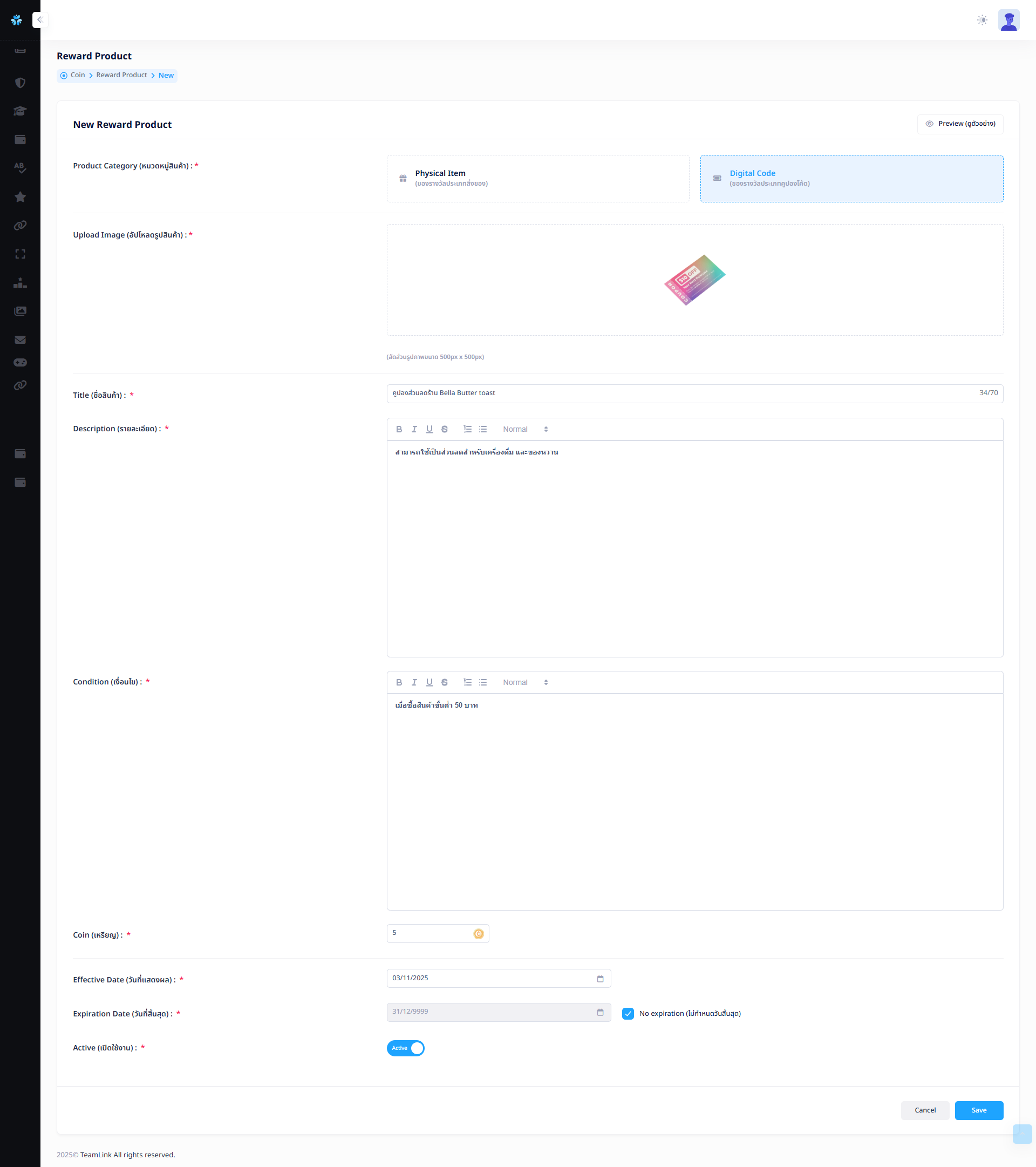Go to Coin breadcrumb link
This screenshot has height=1167, width=1036.
pos(78,76)
